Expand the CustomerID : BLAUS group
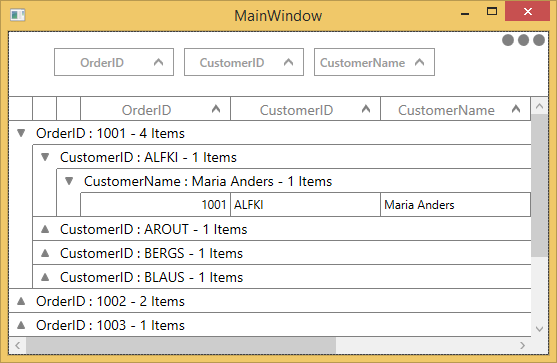 click(x=45, y=277)
